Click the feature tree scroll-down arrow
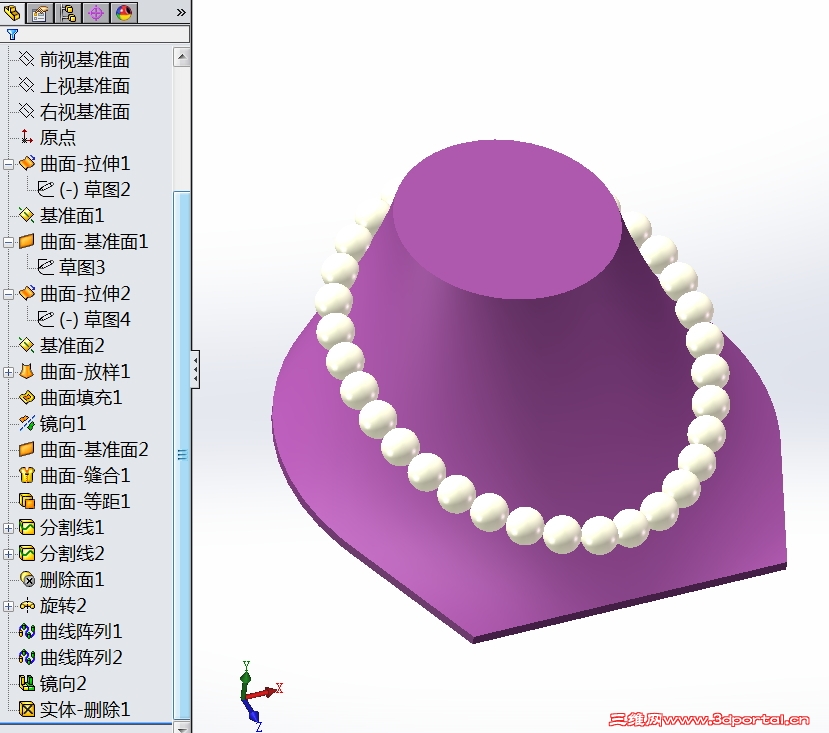The height and width of the screenshot is (733, 829). 181,728
